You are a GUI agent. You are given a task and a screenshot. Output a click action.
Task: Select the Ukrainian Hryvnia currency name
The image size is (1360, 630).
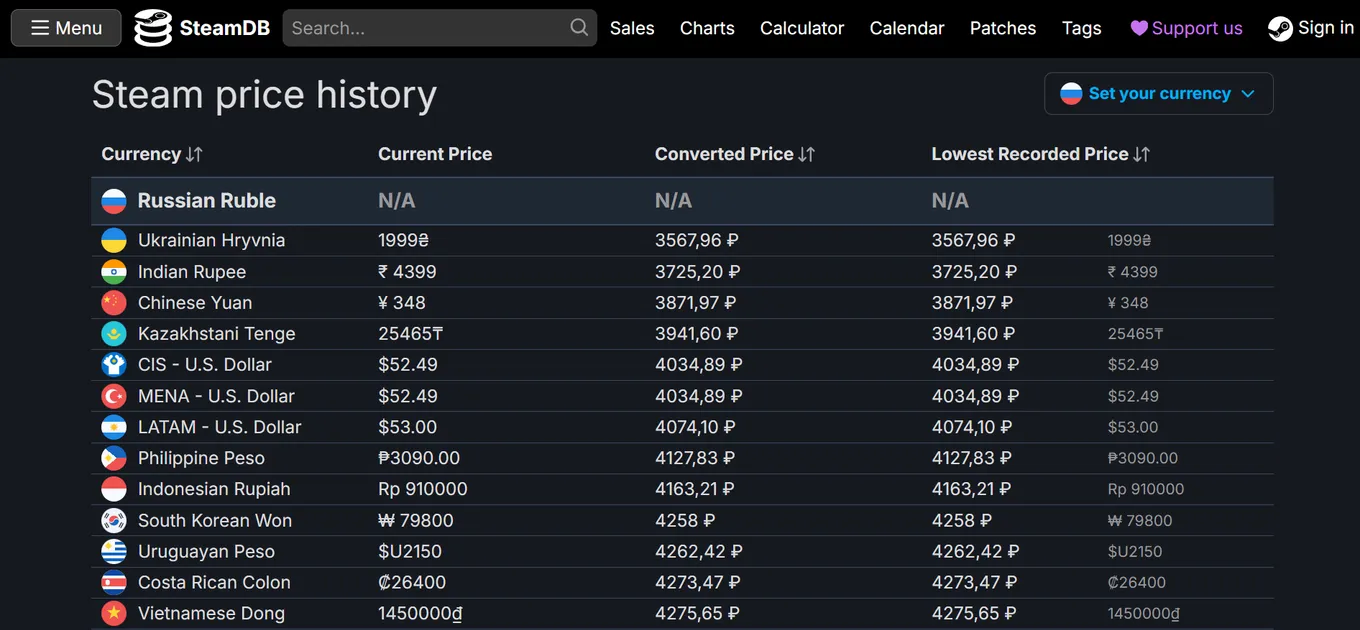coord(211,240)
